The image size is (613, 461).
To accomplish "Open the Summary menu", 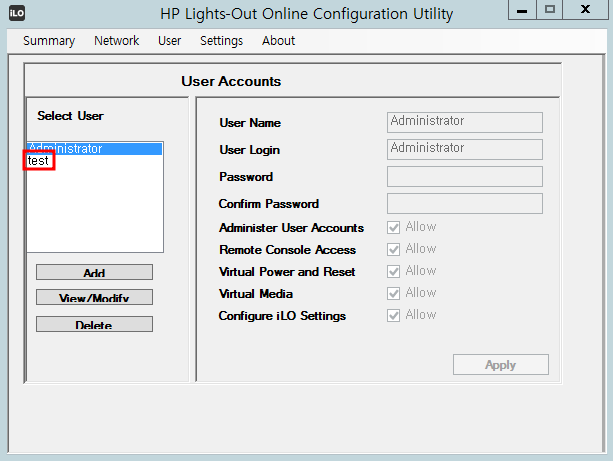I will [x=49, y=41].
